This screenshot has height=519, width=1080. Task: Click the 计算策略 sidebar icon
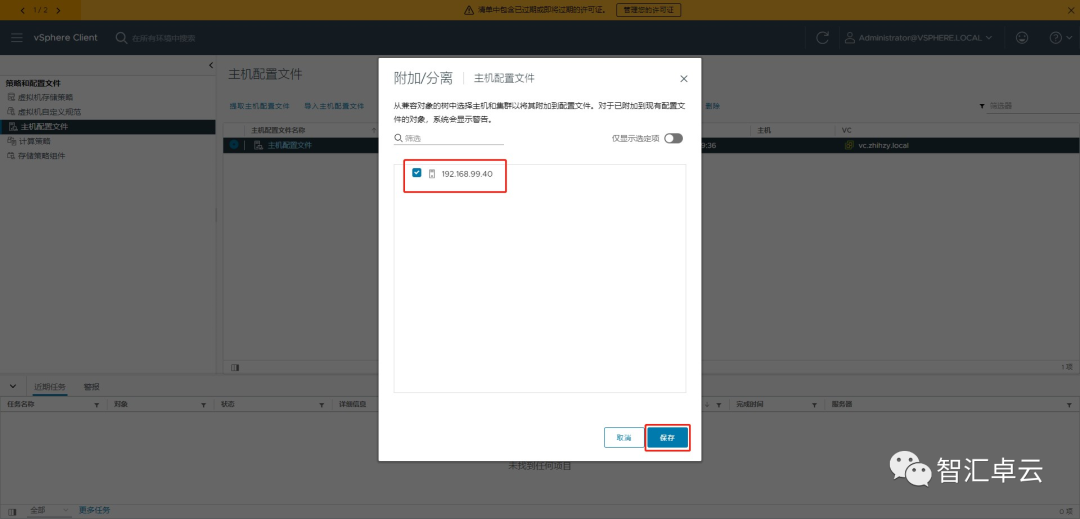tap(11, 141)
